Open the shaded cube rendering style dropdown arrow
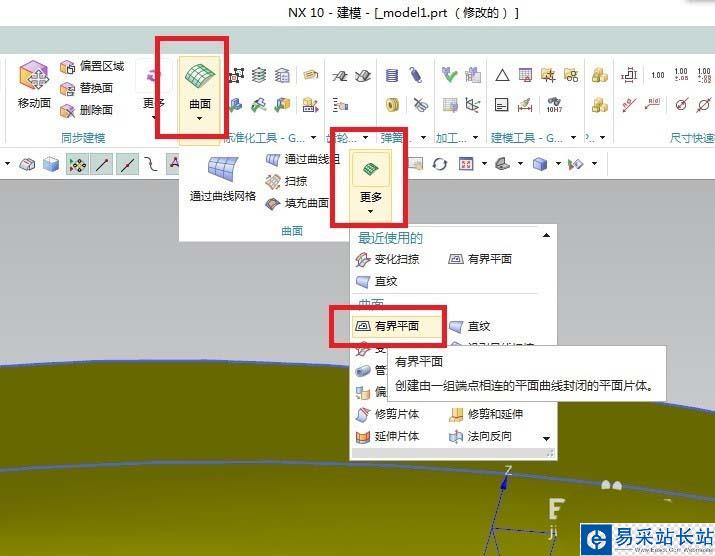Image resolution: width=715 pixels, height=556 pixels. (558, 164)
